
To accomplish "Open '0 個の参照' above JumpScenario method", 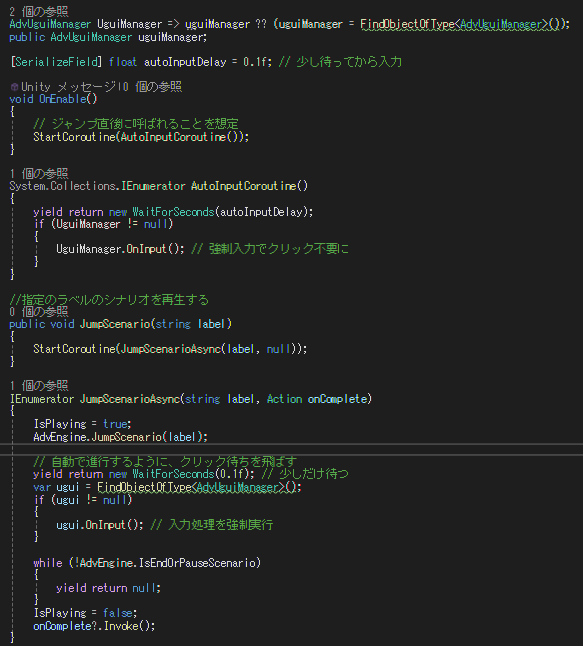I will pyautogui.click(x=39, y=311).
